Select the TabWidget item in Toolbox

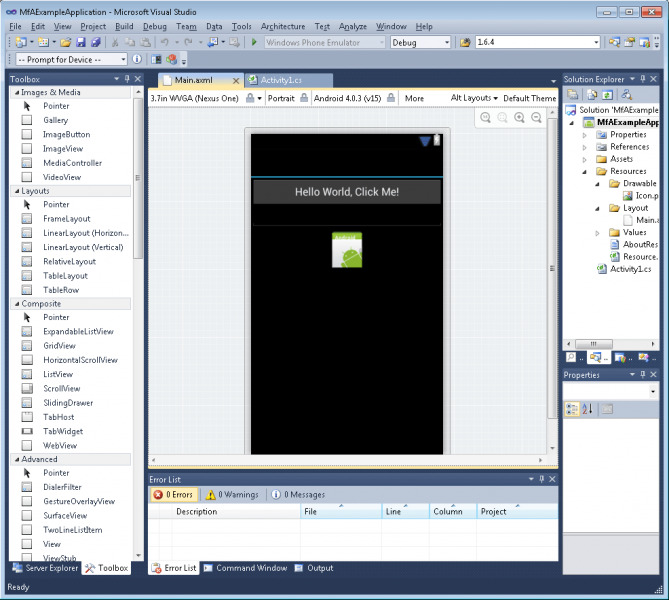[x=63, y=431]
